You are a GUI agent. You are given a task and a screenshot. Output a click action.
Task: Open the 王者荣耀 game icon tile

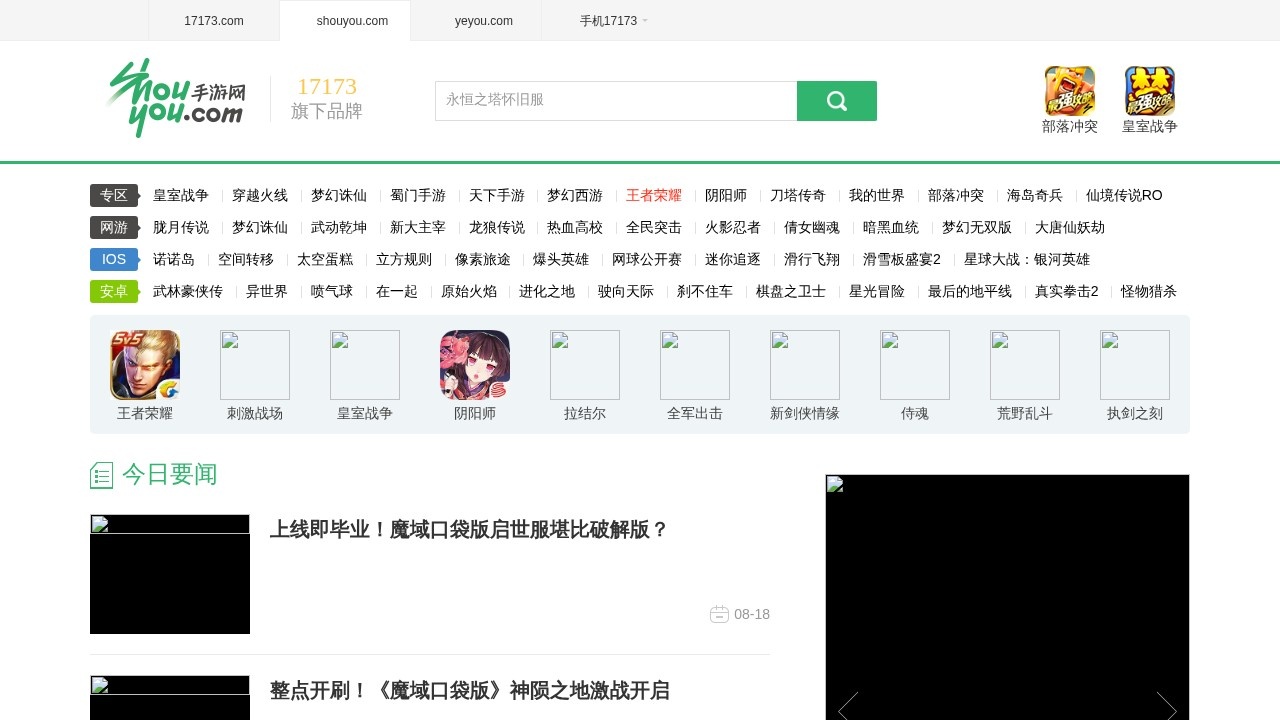click(x=145, y=365)
